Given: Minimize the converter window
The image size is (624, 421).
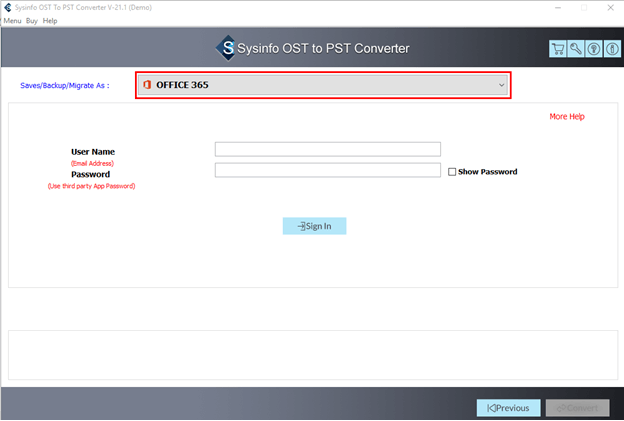Looking at the screenshot, I should [x=558, y=8].
